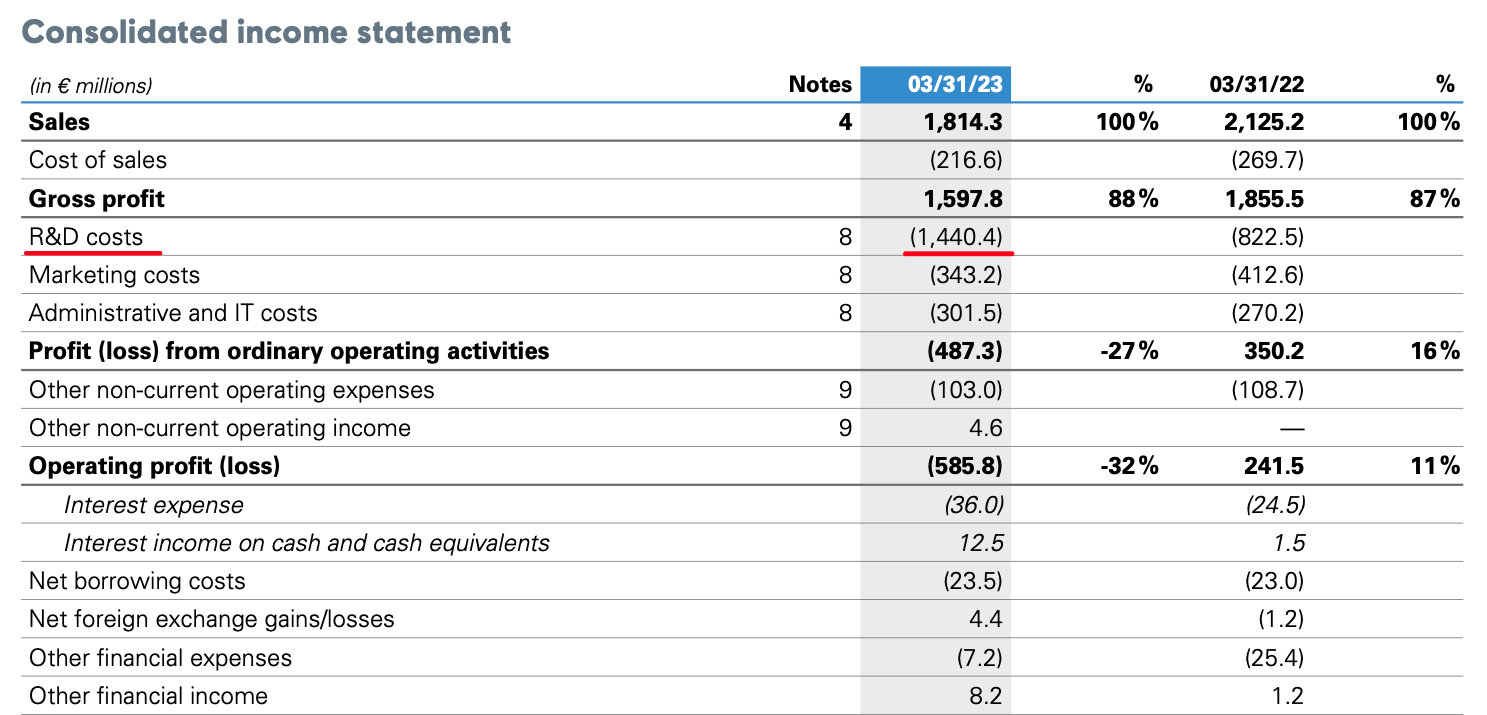Select the 'Net foreign exchange gains/losses' label
This screenshot has width=1487, height=715.
pyautogui.click(x=211, y=619)
